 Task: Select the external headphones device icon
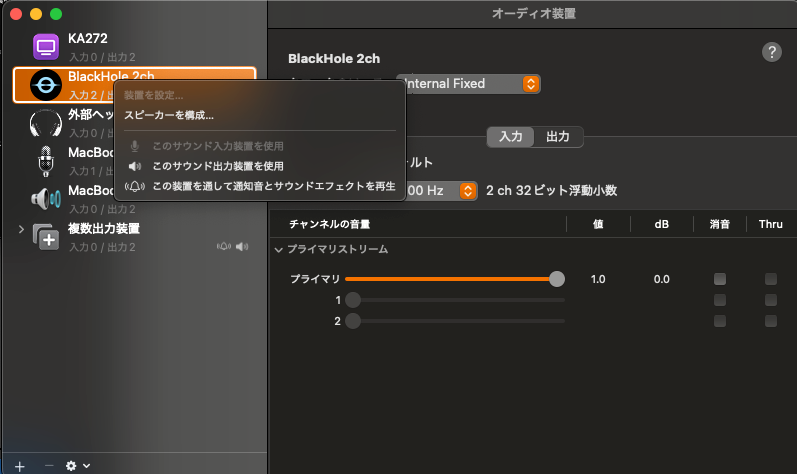[46, 123]
